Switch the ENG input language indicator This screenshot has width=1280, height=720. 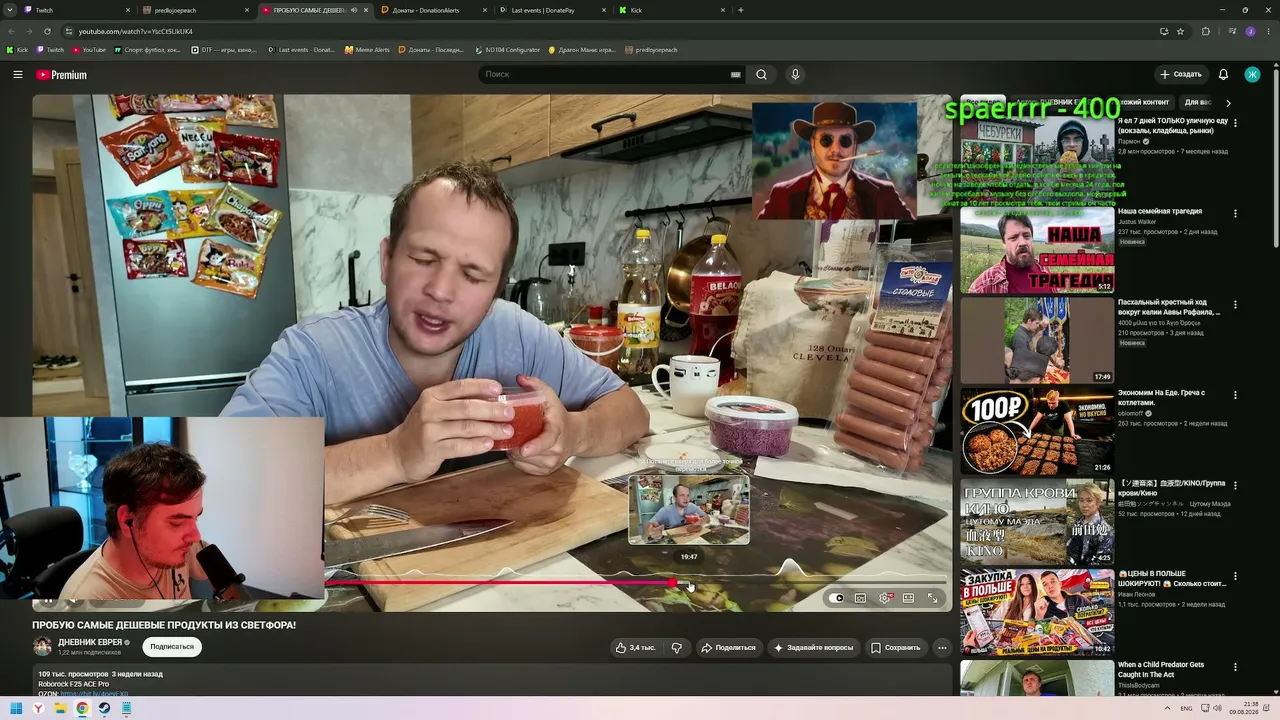coord(1187,709)
